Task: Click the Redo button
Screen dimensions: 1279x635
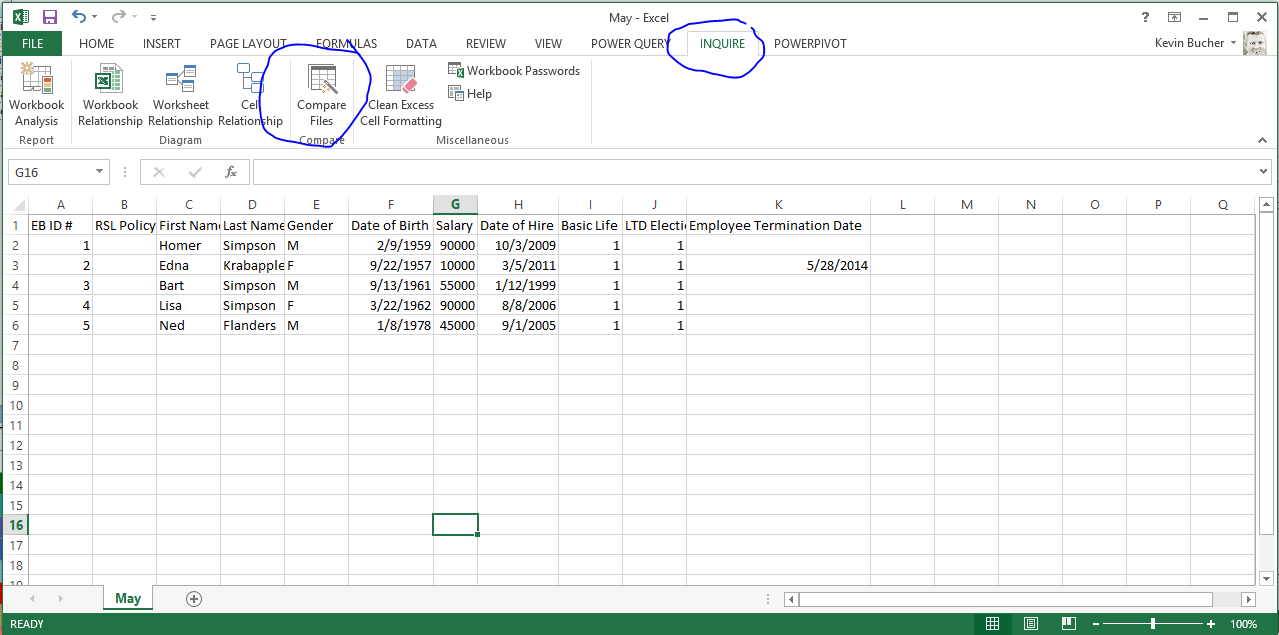Action: (x=119, y=17)
